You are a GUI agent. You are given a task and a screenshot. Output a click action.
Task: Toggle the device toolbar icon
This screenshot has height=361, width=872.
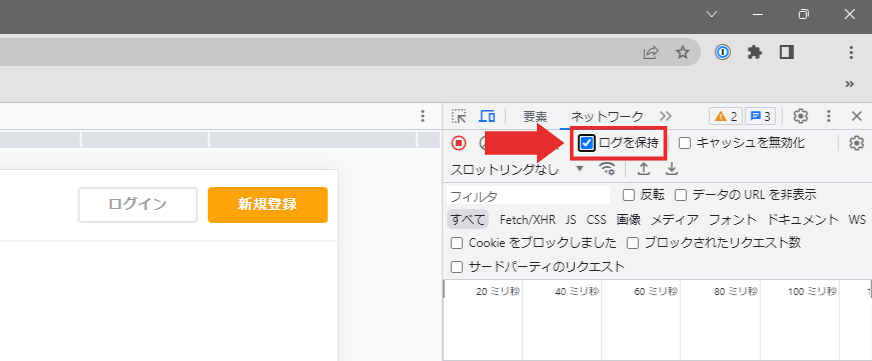(487, 116)
